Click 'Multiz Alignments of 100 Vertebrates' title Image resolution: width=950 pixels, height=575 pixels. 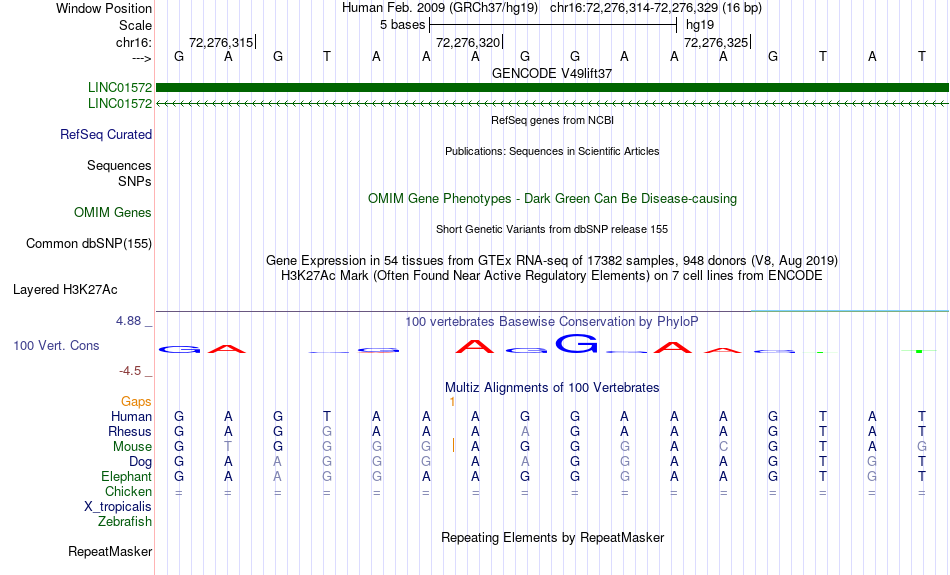[552, 388]
